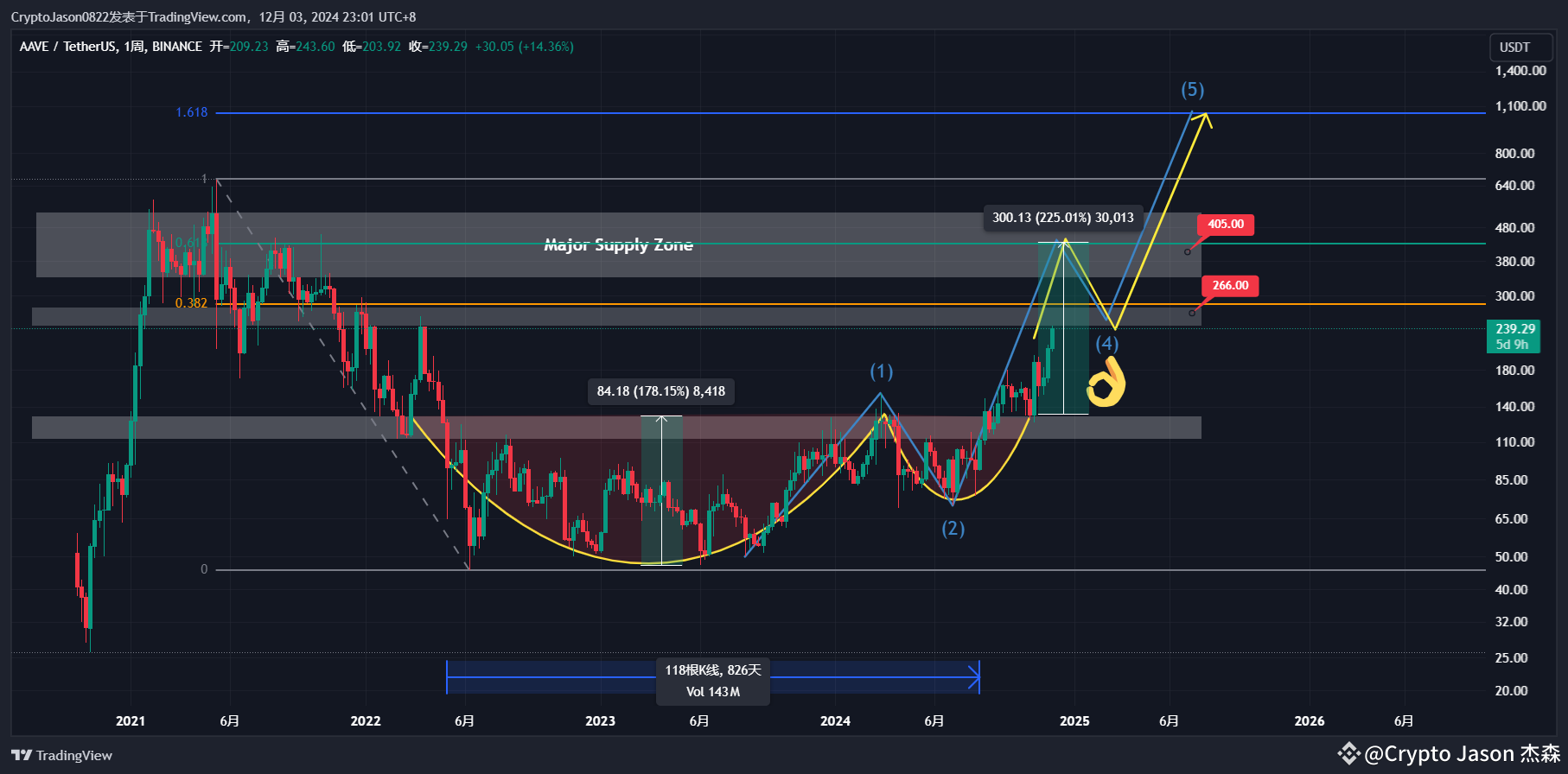
Task: Click the high value 高=243.60
Action: [x=305, y=47]
